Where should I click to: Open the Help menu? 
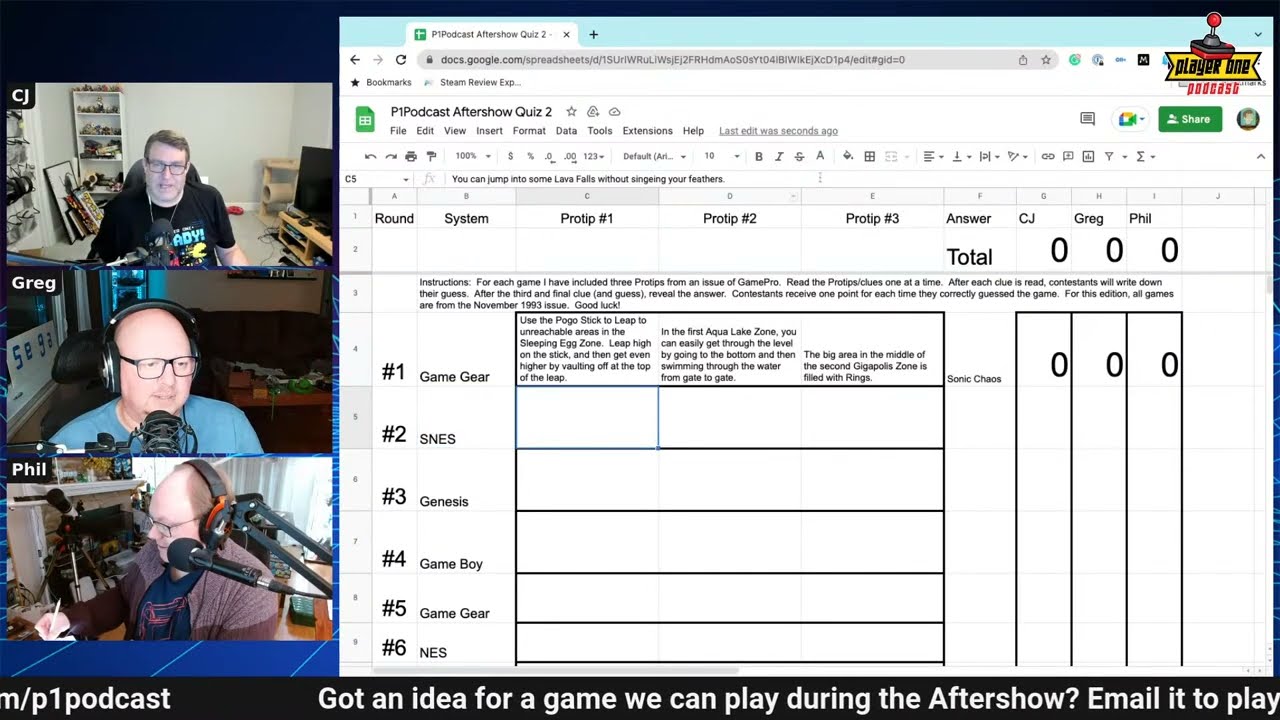click(693, 131)
